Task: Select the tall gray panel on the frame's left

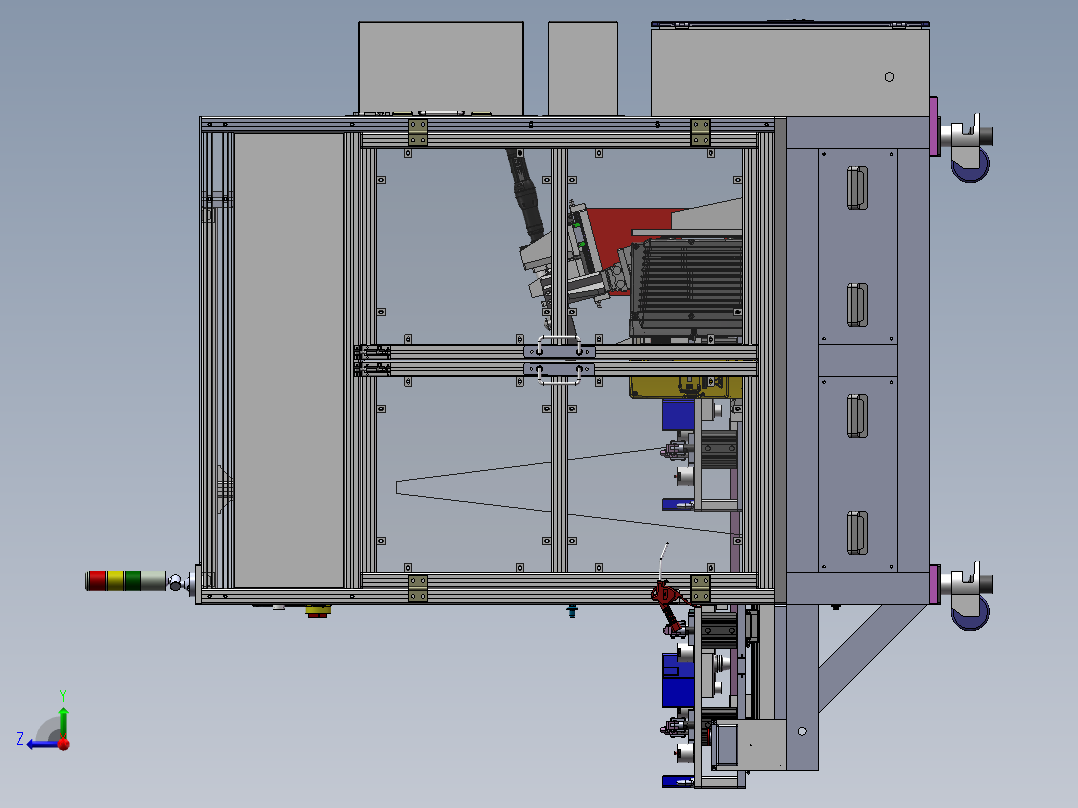Action: click(x=289, y=360)
